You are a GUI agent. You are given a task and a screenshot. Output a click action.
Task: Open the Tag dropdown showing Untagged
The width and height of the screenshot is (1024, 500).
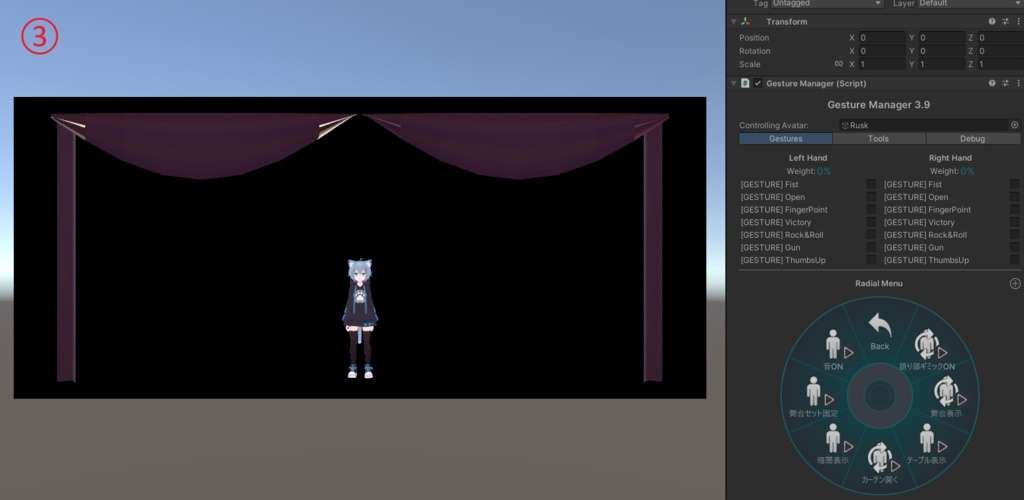coord(827,3)
